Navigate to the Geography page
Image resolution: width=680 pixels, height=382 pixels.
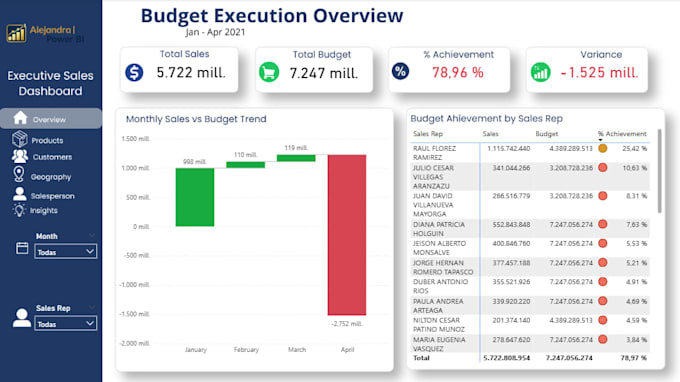pyautogui.click(x=51, y=177)
